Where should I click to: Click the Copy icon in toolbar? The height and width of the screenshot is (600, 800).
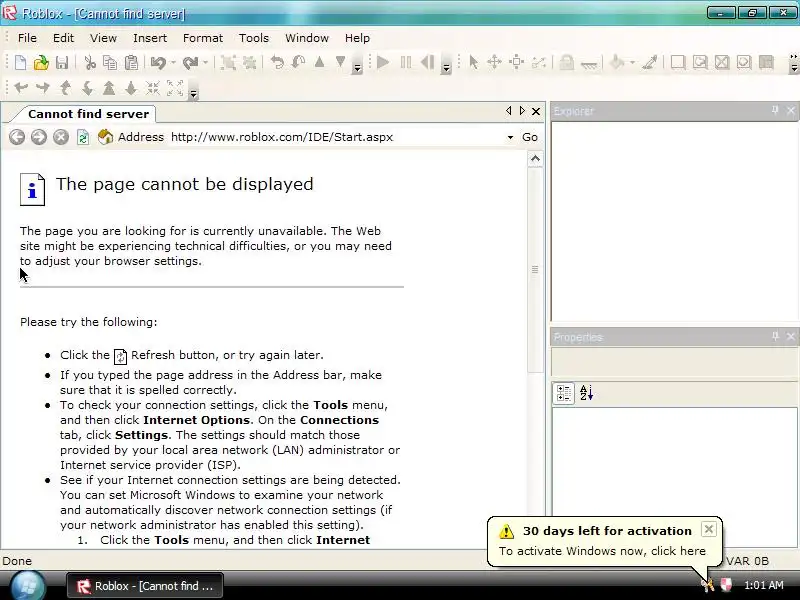pyautogui.click(x=110, y=63)
